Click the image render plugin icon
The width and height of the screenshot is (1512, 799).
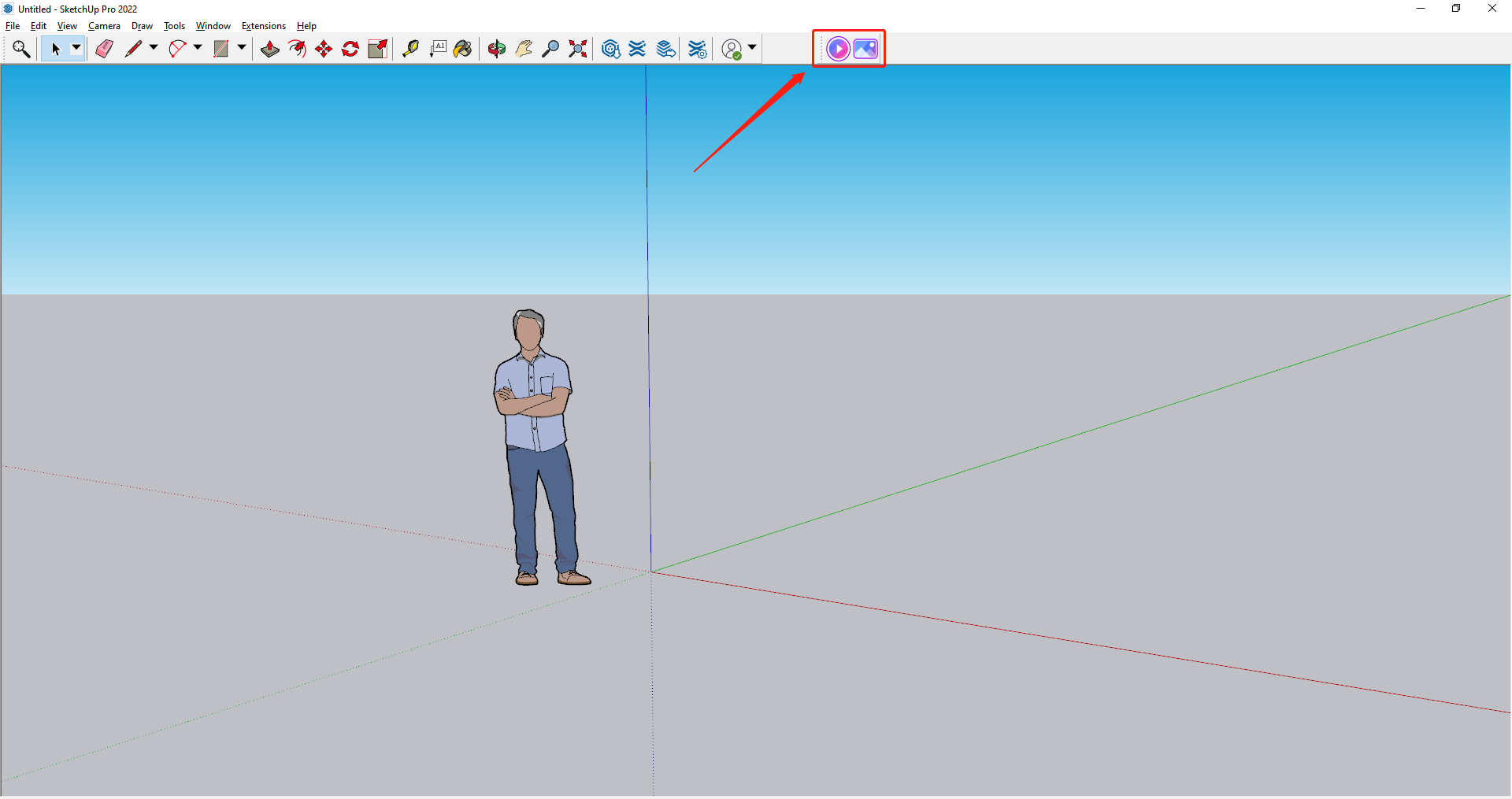click(x=865, y=49)
